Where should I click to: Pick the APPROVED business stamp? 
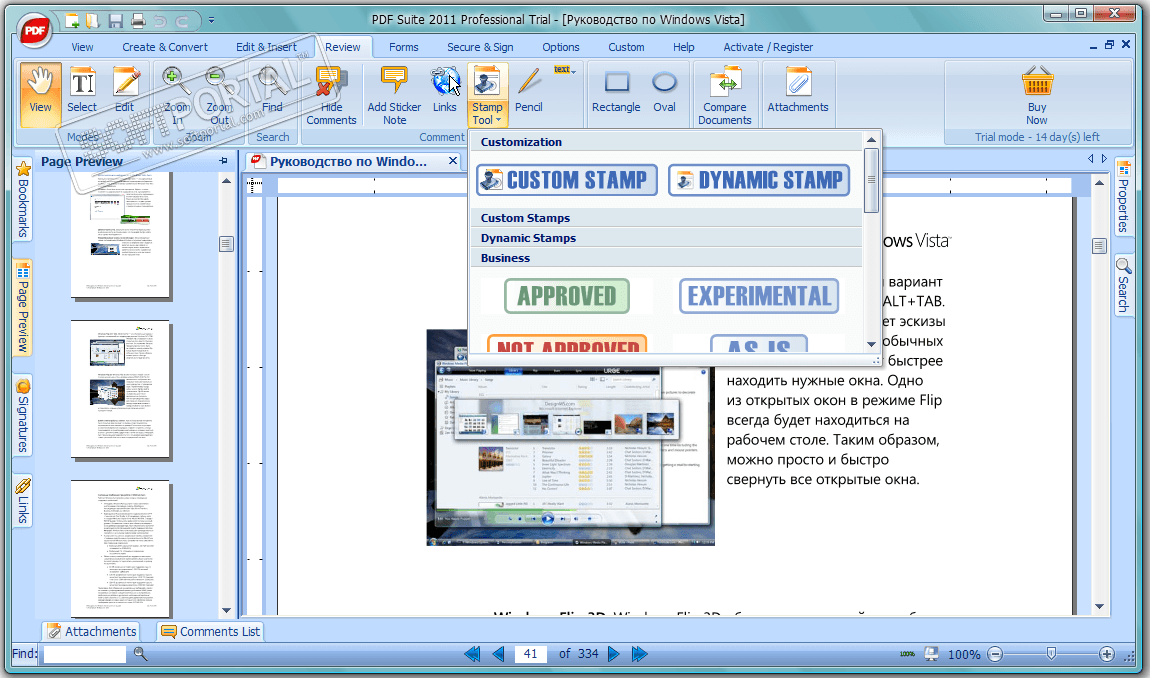[566, 296]
